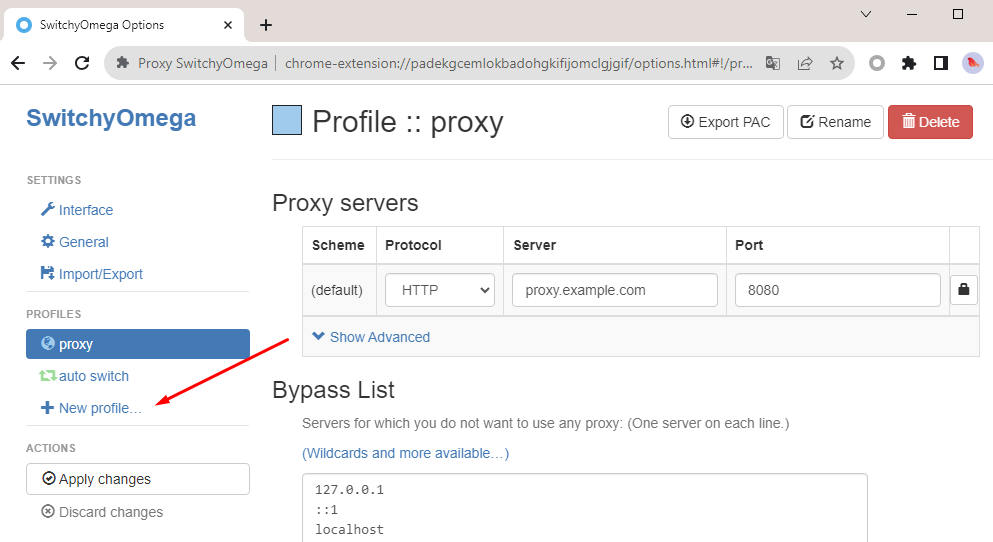Open the HTTP protocol dropdown
Image resolution: width=993 pixels, height=542 pixels.
(x=440, y=290)
